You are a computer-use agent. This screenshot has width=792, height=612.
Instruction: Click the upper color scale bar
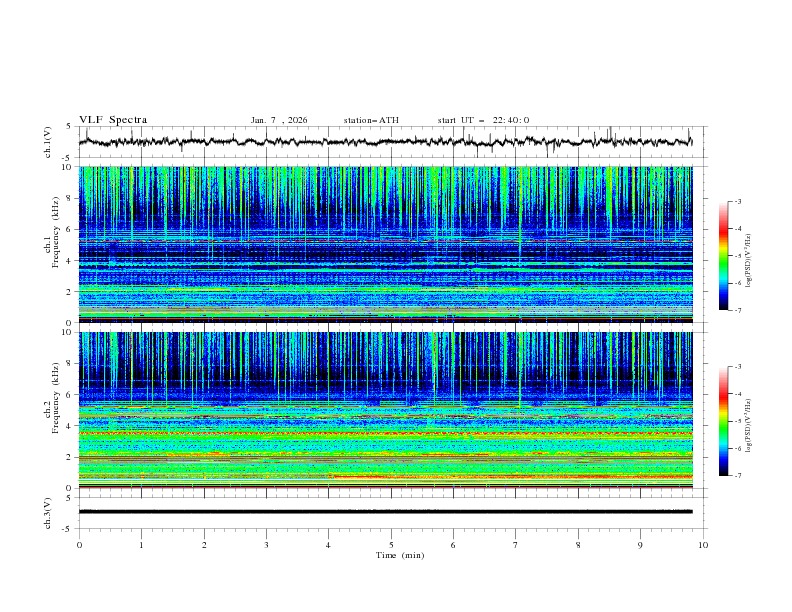tap(723, 256)
